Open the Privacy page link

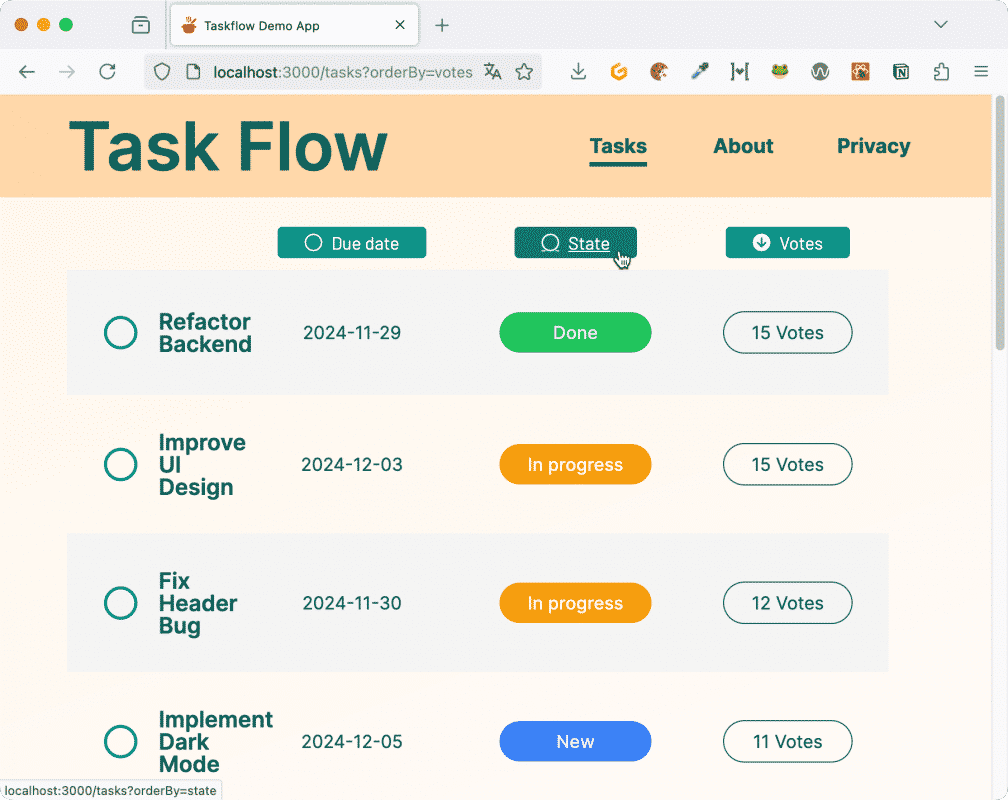[872, 146]
